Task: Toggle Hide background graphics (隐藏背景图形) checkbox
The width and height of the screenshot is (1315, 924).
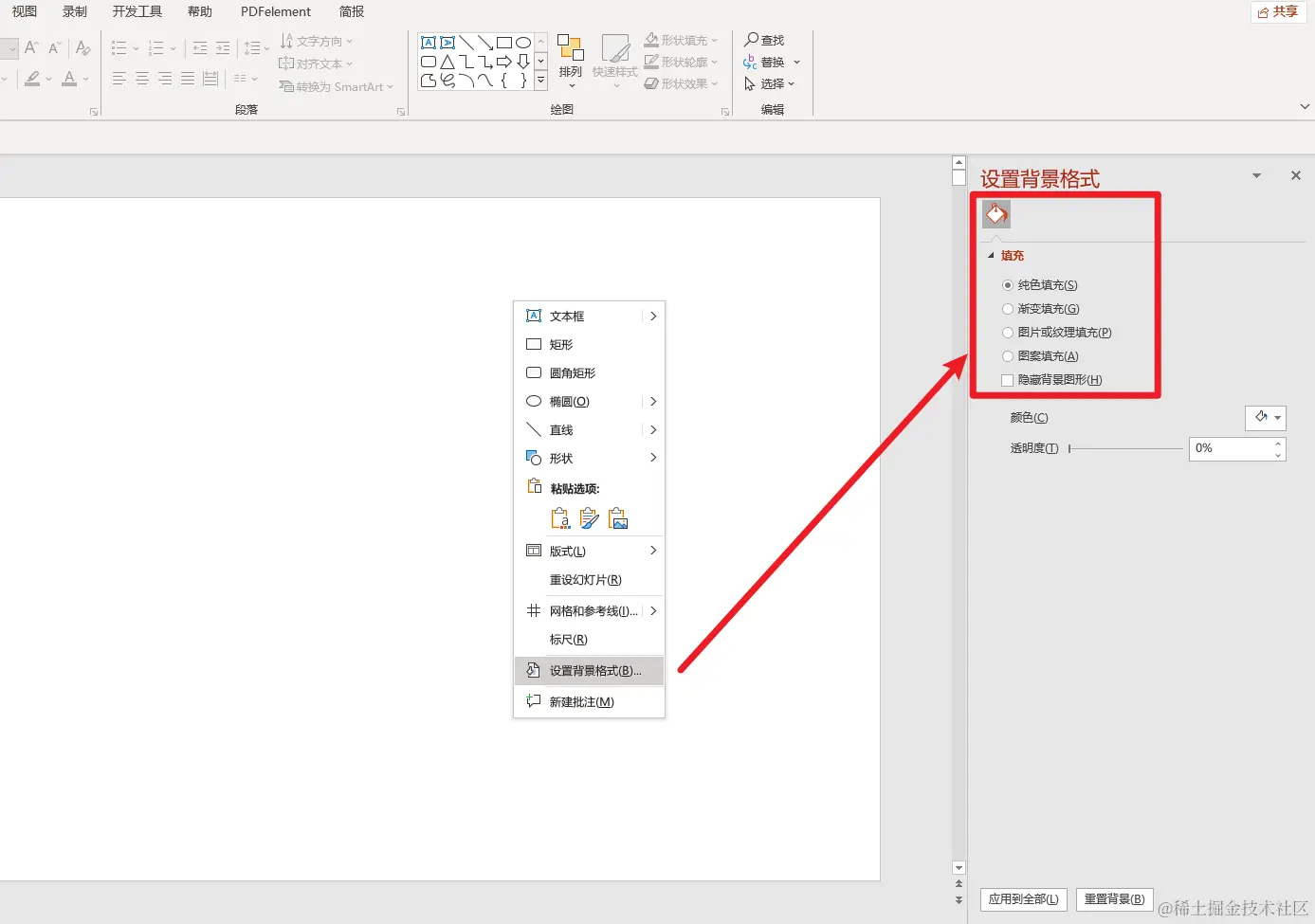Action: click(1008, 380)
